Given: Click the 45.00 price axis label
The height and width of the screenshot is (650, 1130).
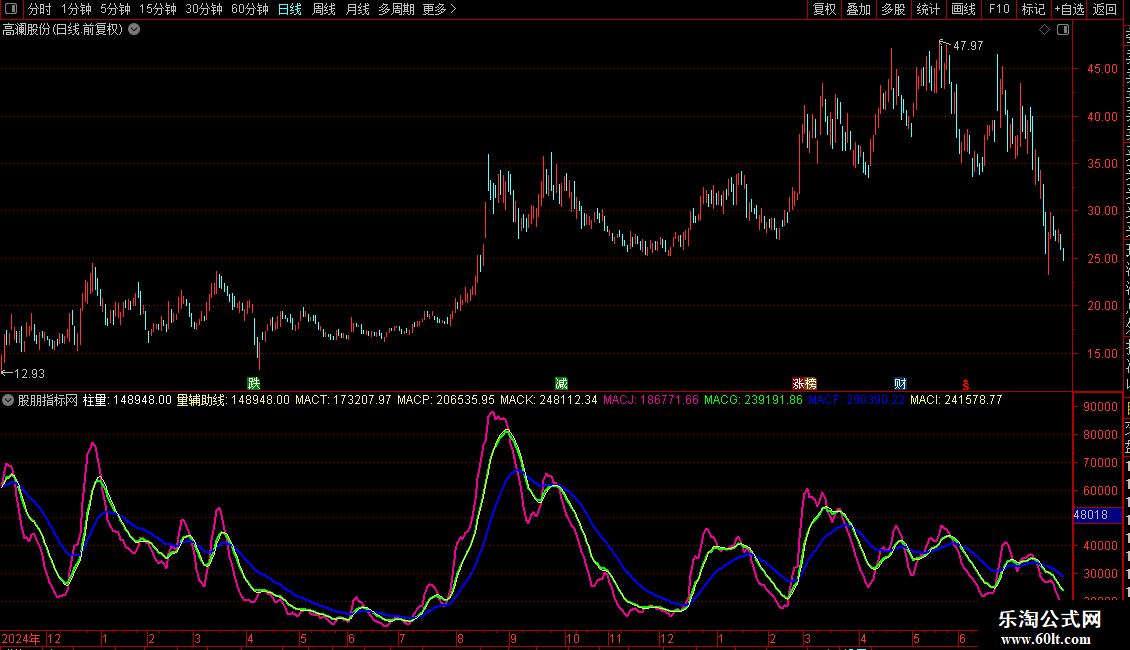Looking at the screenshot, I should (x=1102, y=69).
